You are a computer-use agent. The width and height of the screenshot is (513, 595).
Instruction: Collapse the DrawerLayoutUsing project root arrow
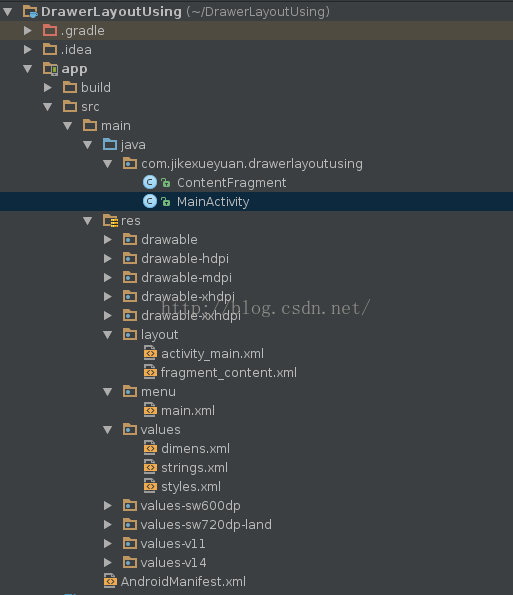8,12
